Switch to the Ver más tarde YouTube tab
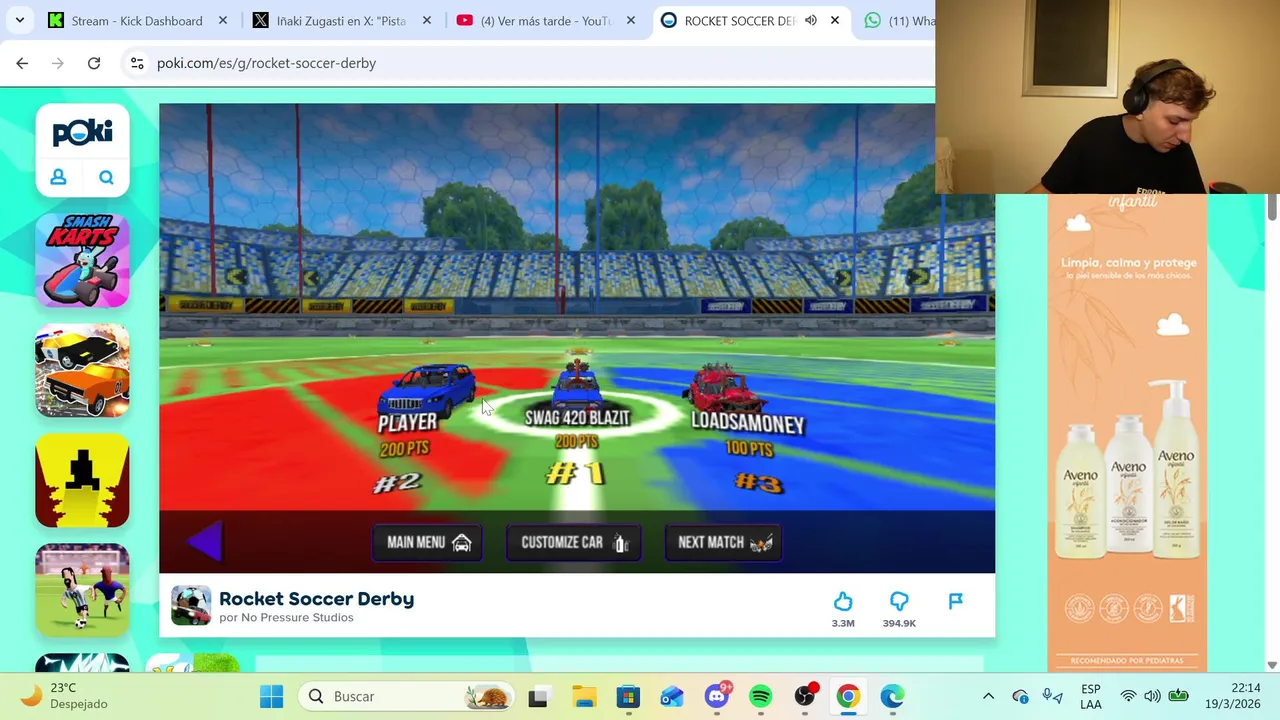This screenshot has height=720, width=1280. click(546, 20)
